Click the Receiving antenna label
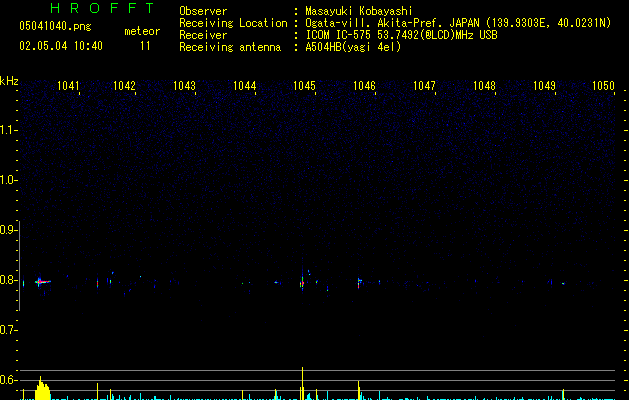Image resolution: width=629 pixels, height=400 pixels. coord(230,47)
